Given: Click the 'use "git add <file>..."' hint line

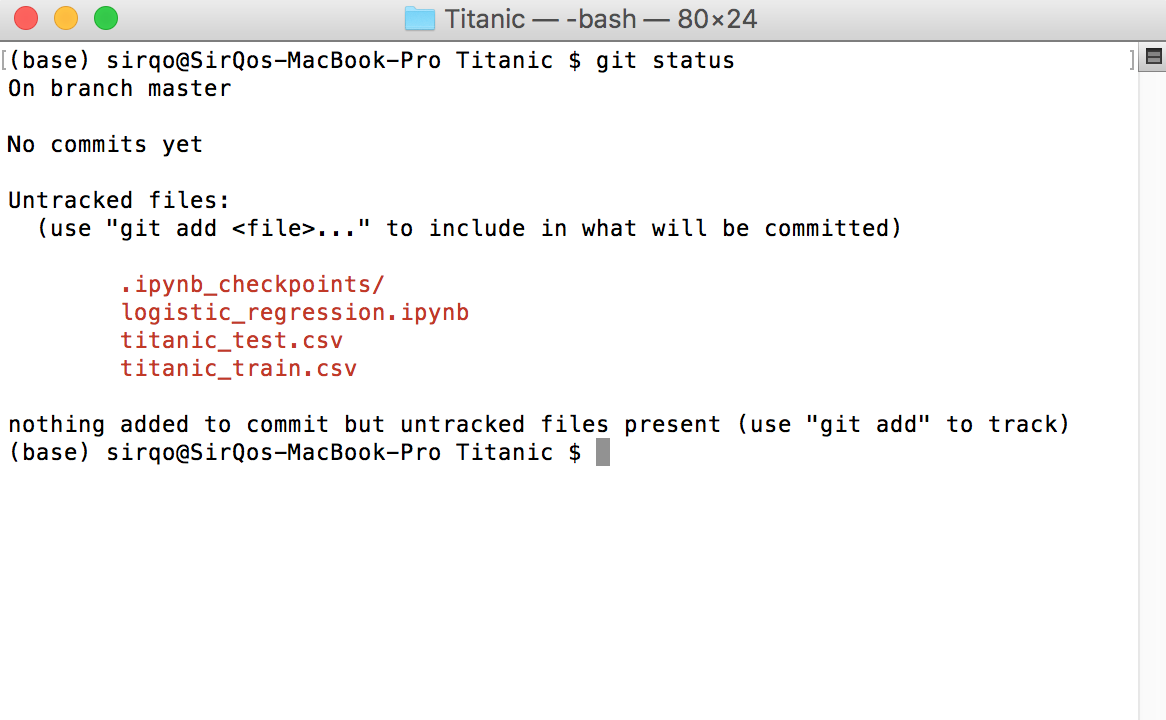Looking at the screenshot, I should tap(470, 228).
